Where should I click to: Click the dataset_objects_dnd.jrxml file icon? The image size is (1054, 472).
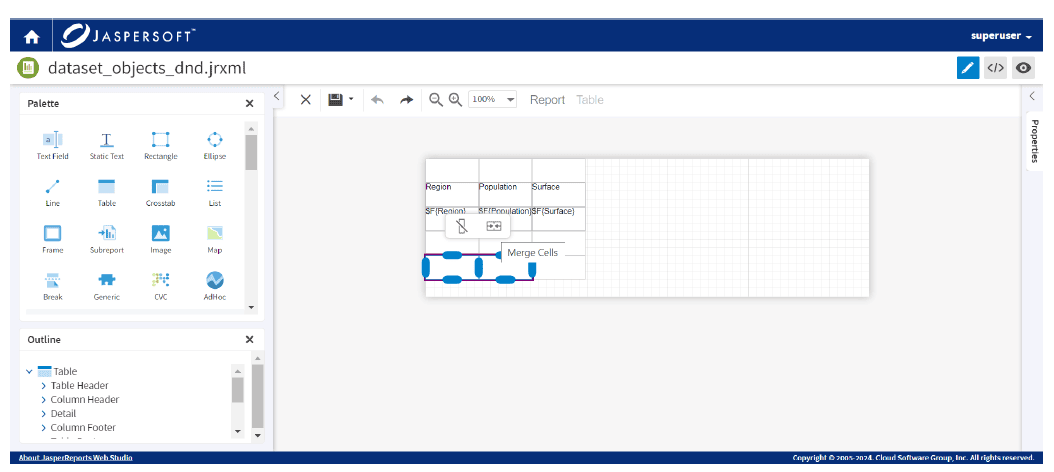[x=28, y=68]
